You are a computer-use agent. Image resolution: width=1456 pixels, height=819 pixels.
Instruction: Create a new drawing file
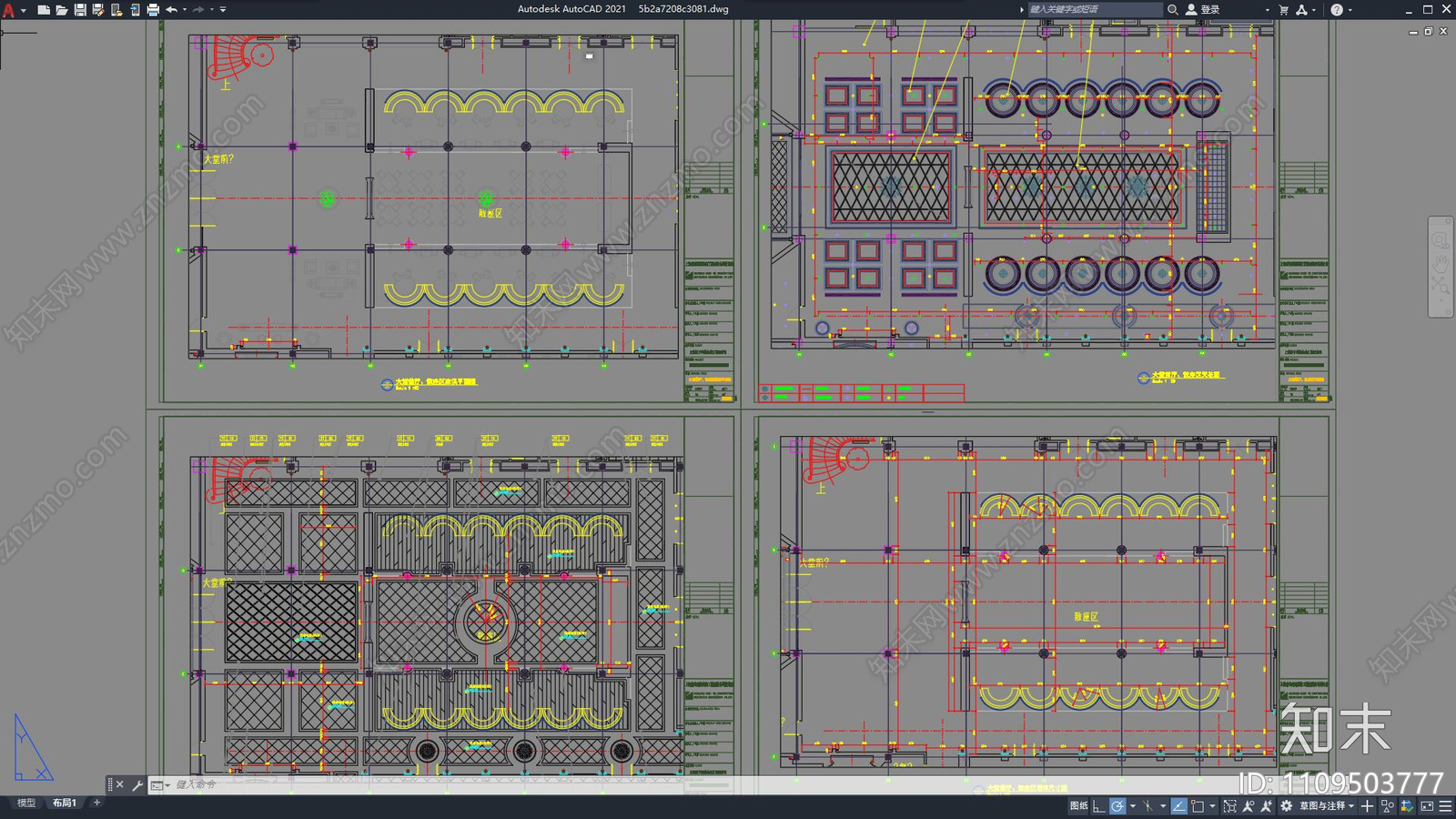point(43,9)
